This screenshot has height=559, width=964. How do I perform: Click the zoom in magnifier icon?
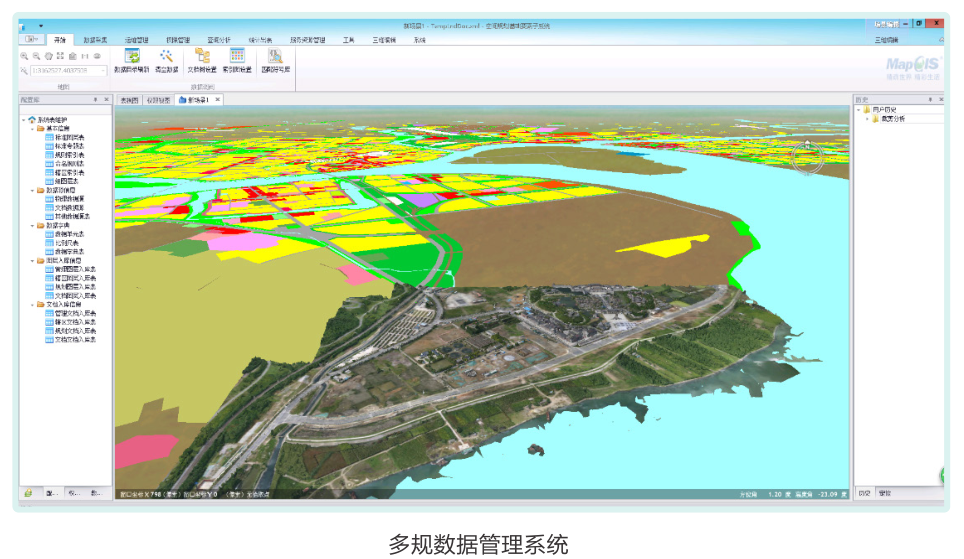point(25,57)
